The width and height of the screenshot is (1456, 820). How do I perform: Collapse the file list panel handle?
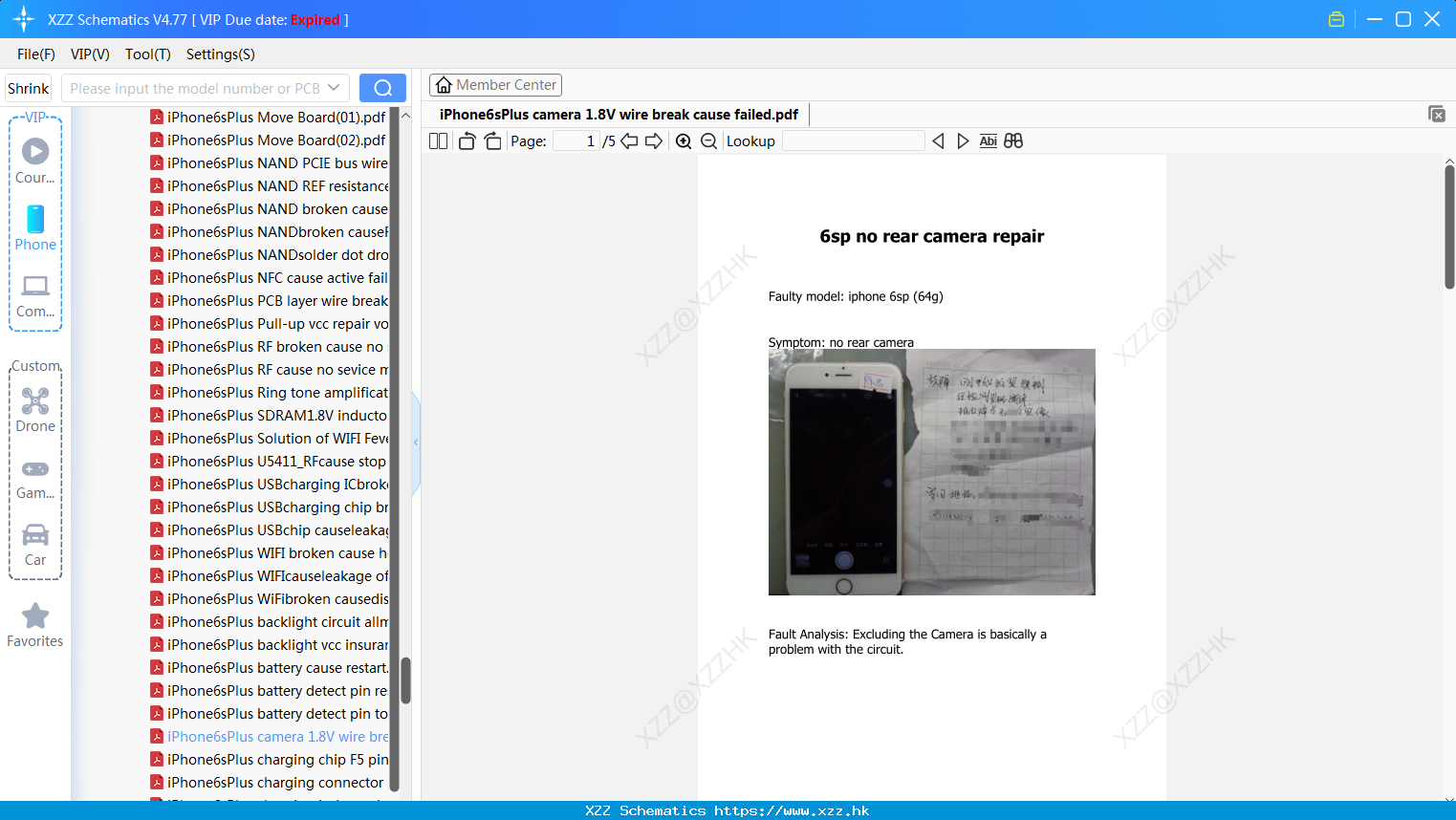[x=416, y=442]
